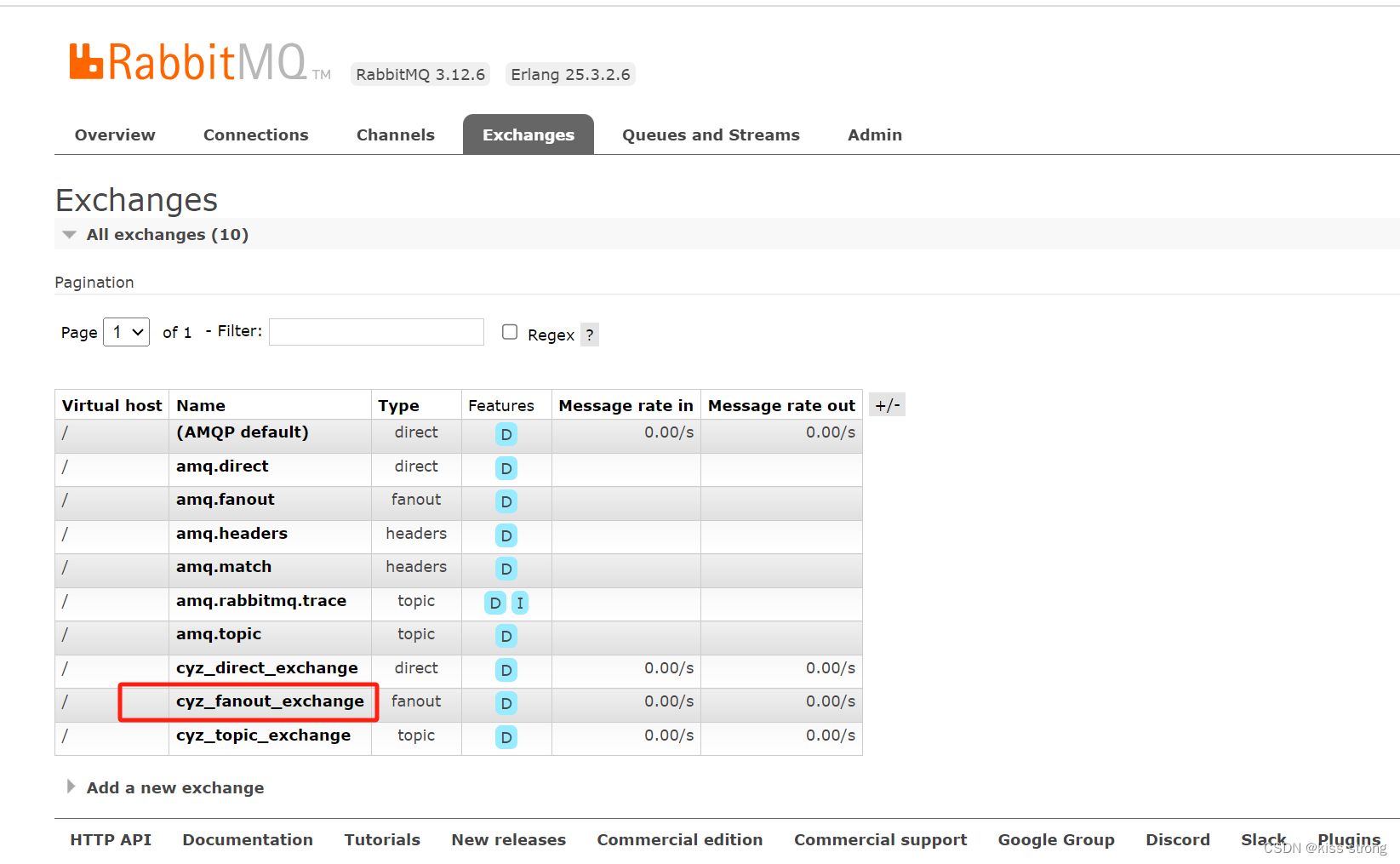1400x864 pixels.
Task: Open the amq.fanout exchange
Action: [x=226, y=499]
